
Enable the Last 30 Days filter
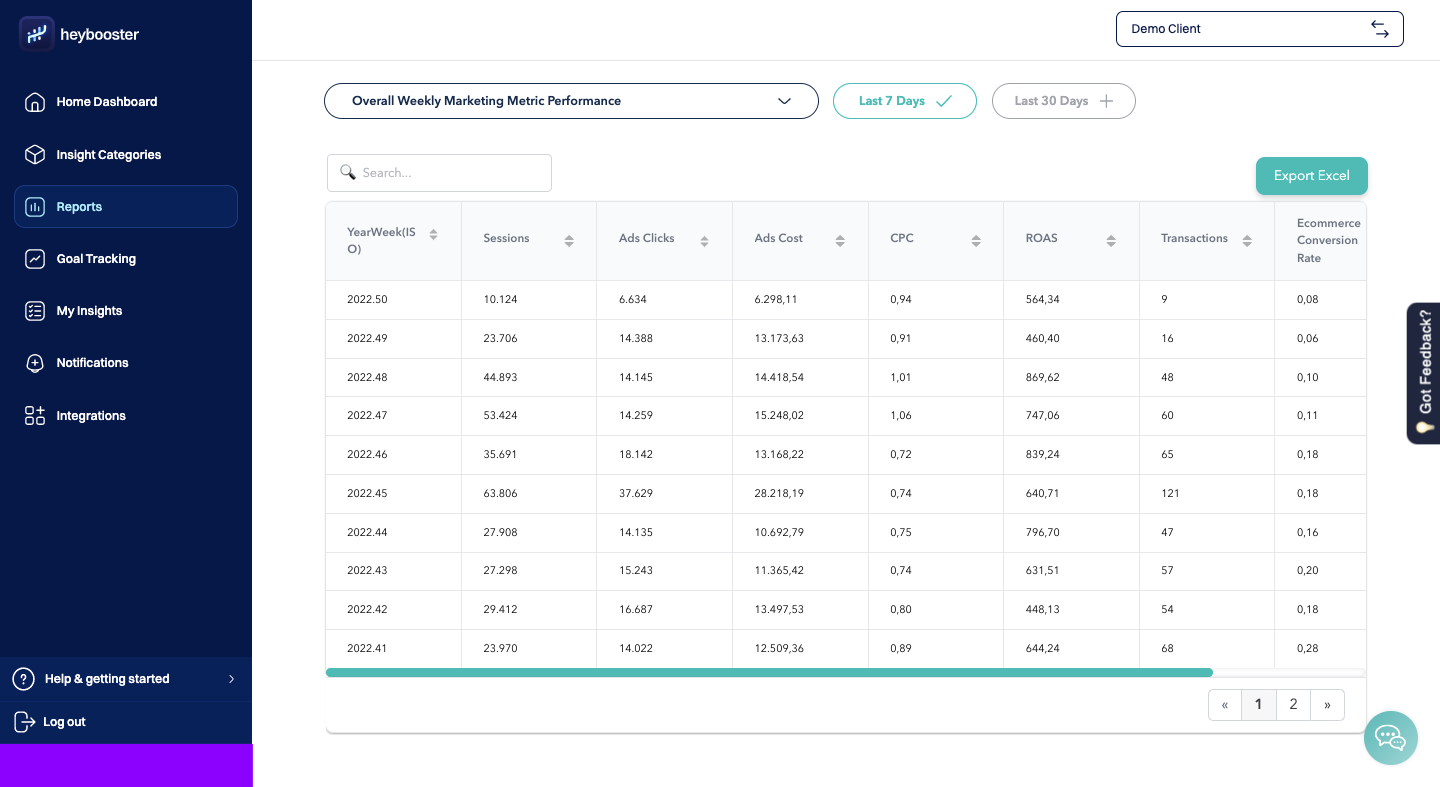[1063, 101]
